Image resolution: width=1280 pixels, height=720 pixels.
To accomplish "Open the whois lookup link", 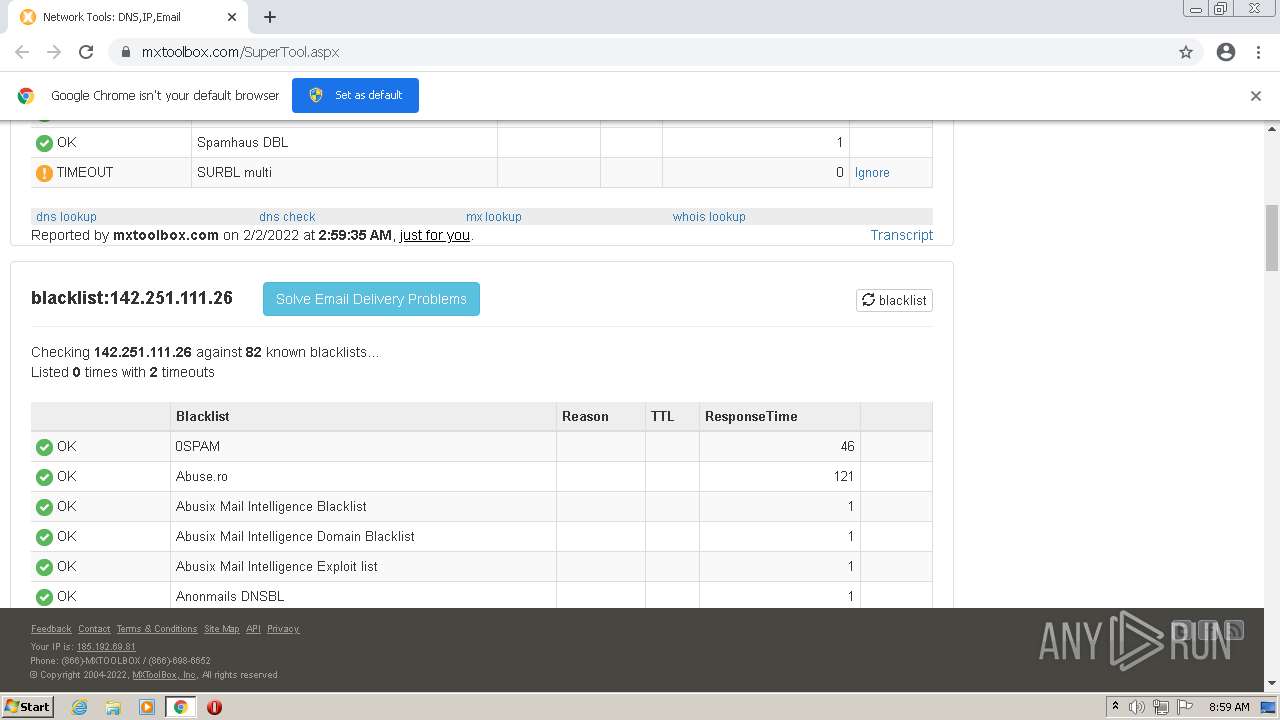I will [709, 216].
